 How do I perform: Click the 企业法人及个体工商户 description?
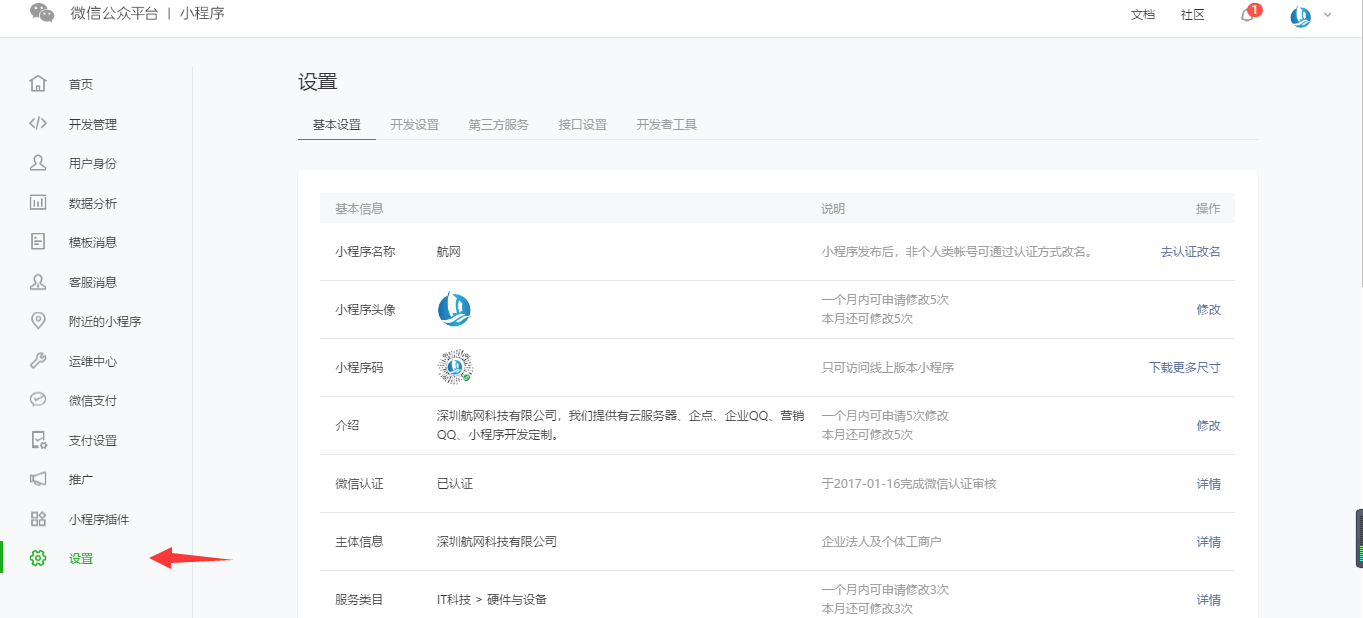pyautogui.click(x=882, y=542)
